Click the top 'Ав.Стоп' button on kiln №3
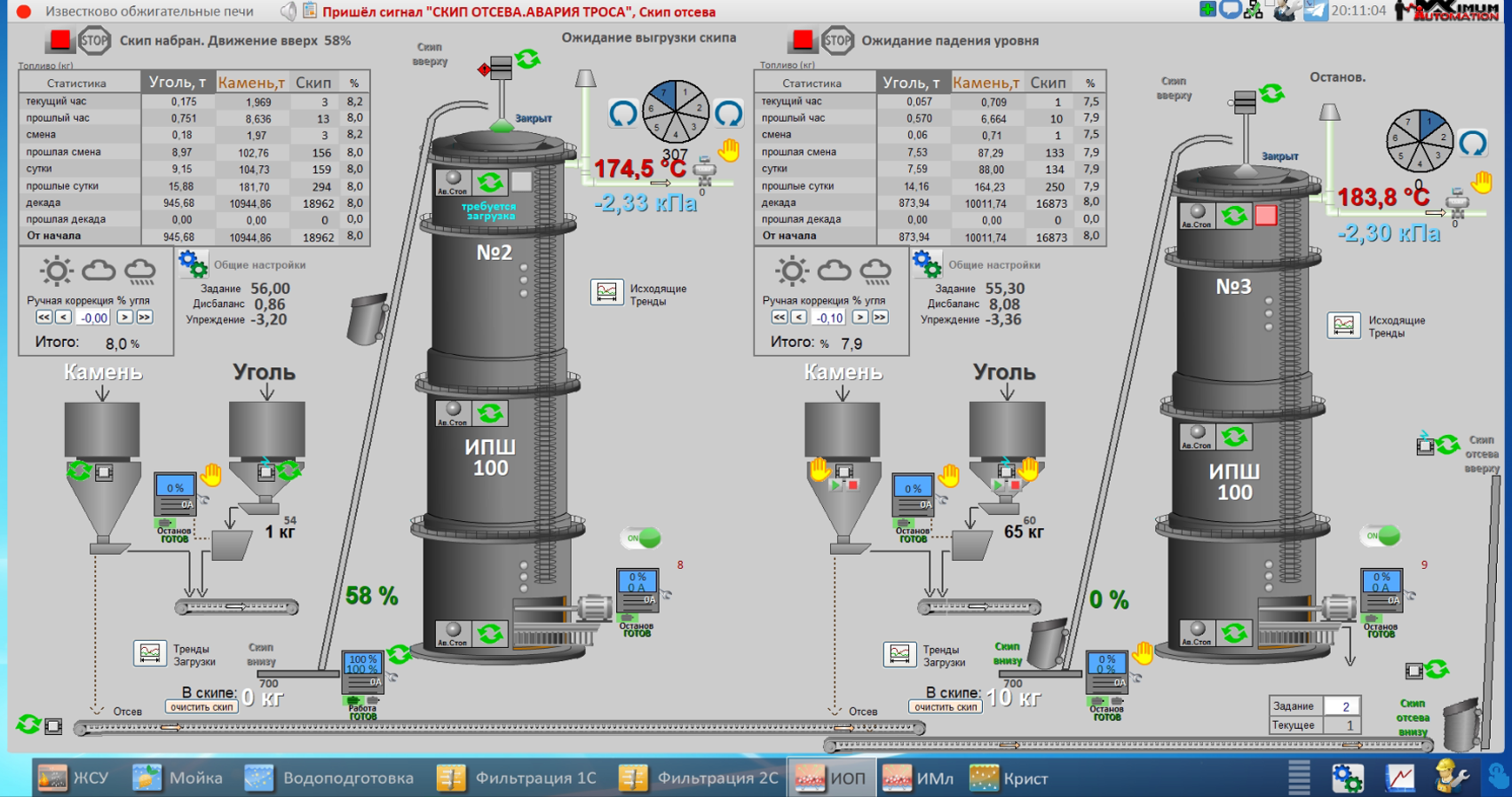Screen dimensions: 1512x797 1197,216
